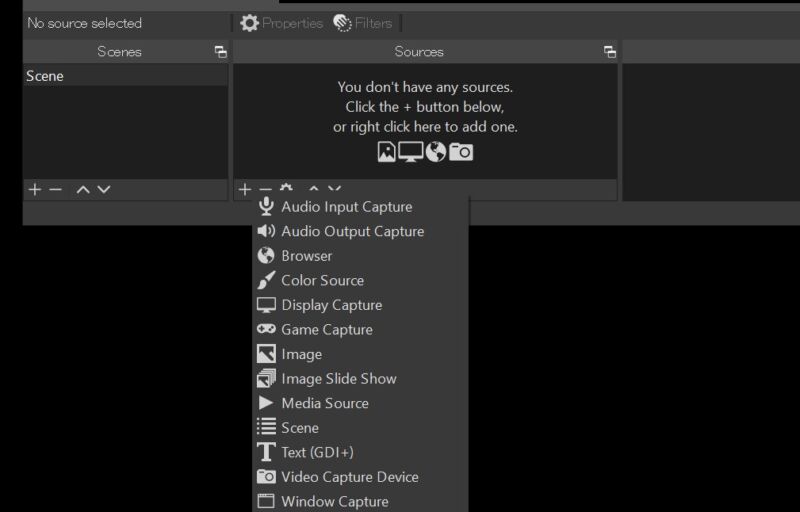Click the Image Slide Show icon
800x512 pixels.
pyautogui.click(x=266, y=379)
